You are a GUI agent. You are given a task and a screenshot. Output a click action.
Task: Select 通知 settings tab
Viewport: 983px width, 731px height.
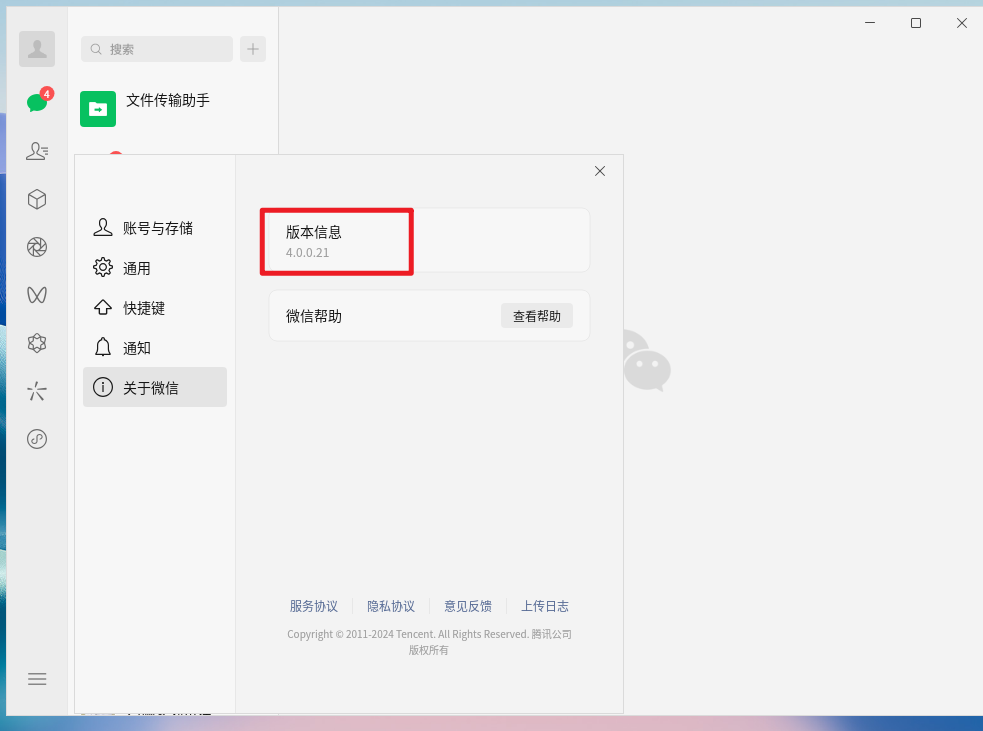155,348
